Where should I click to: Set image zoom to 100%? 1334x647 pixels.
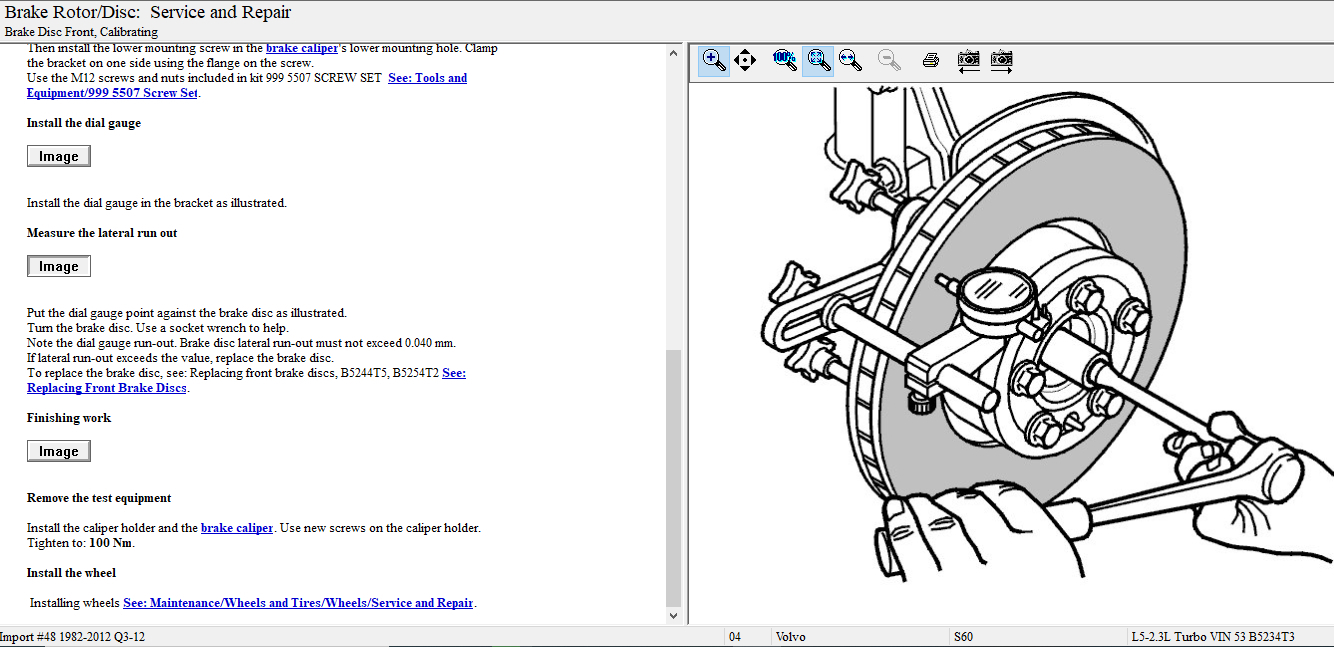pyautogui.click(x=784, y=60)
